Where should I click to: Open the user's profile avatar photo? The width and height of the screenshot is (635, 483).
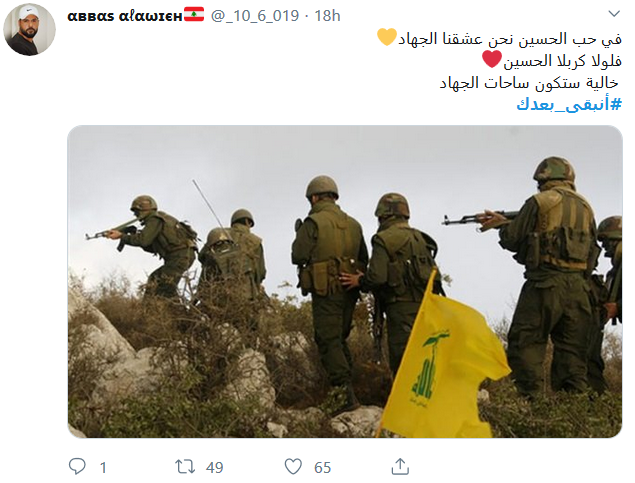point(29,29)
